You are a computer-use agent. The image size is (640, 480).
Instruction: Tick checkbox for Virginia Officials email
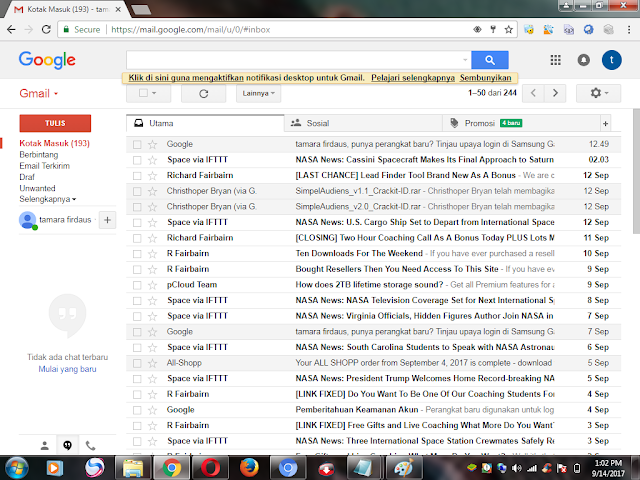[x=137, y=316]
